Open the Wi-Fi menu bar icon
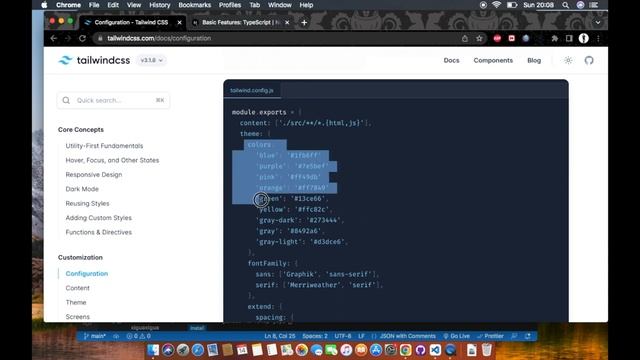Screen dimensions: 640x360 496,5
